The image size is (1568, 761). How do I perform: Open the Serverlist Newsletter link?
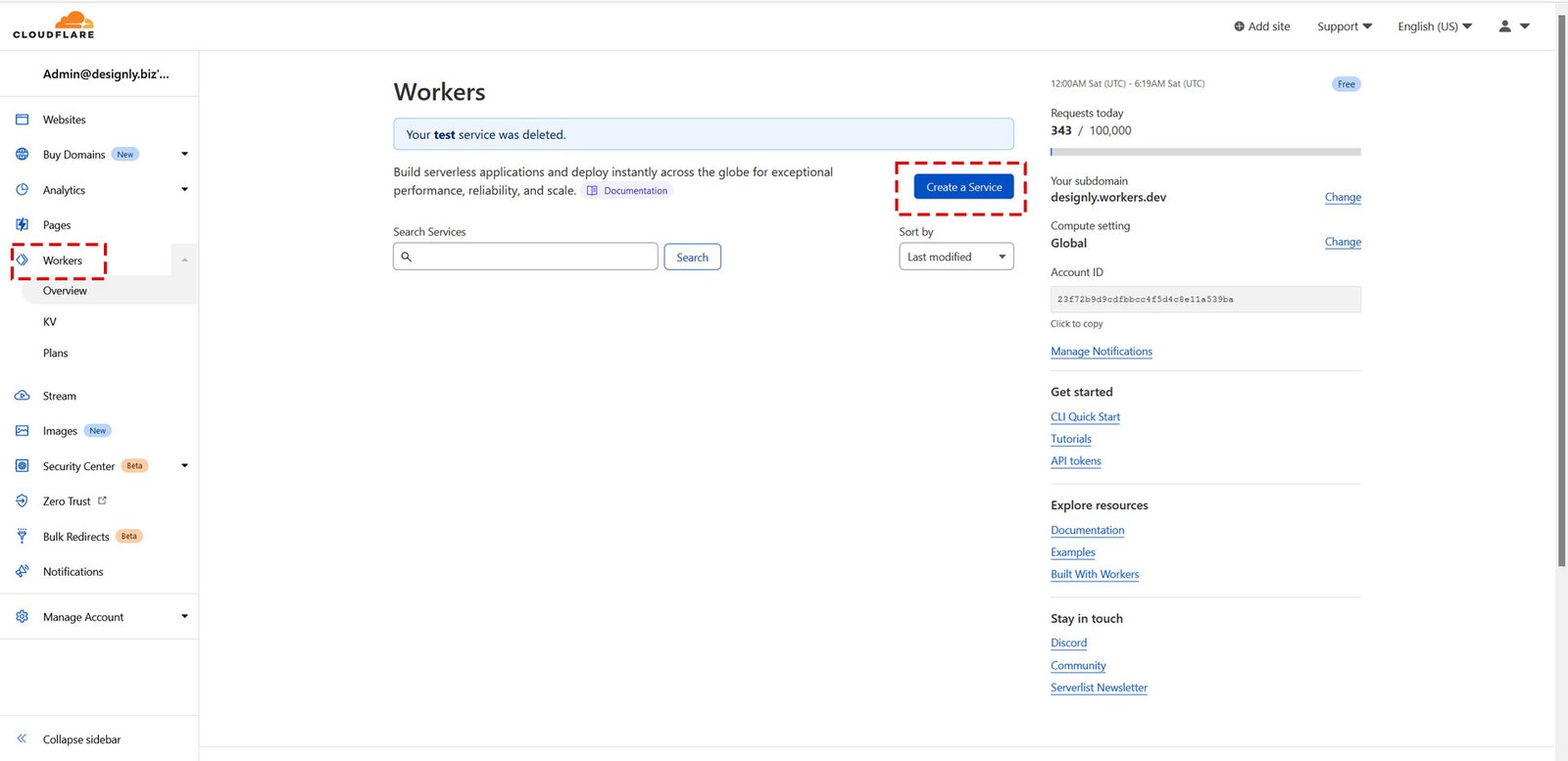tap(1099, 688)
